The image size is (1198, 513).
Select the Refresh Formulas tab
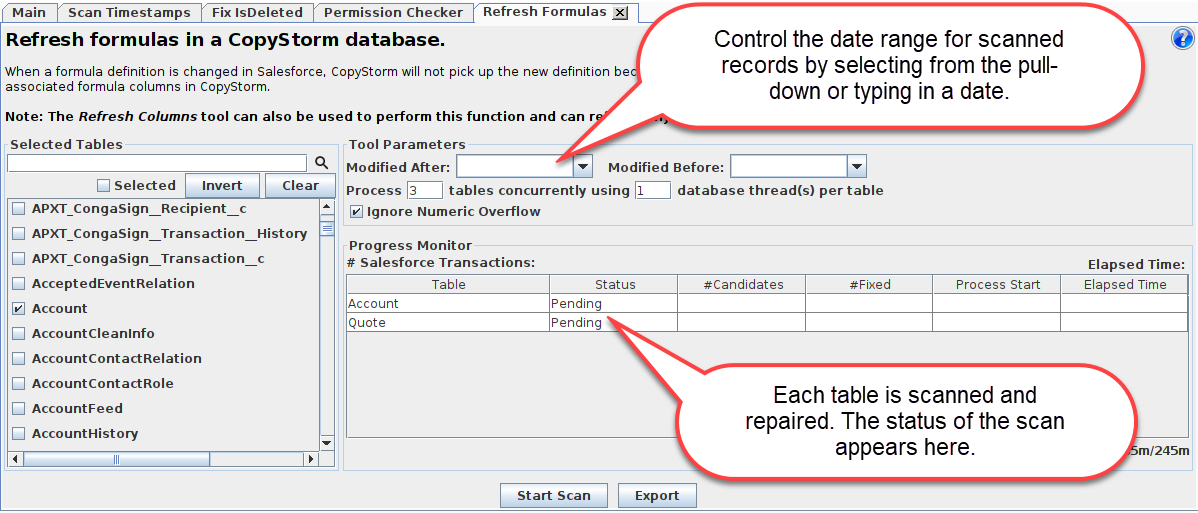545,12
